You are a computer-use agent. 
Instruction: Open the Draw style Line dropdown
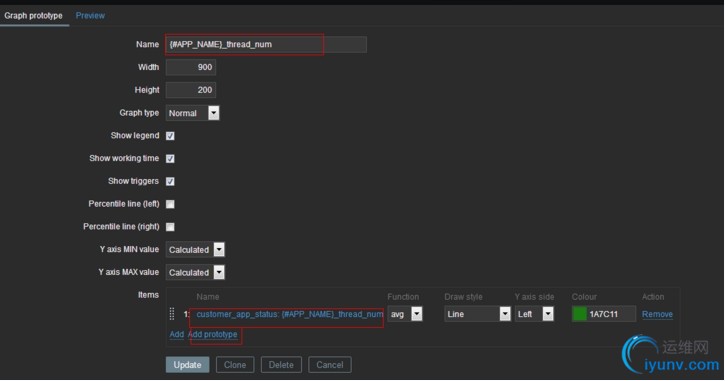click(477, 314)
